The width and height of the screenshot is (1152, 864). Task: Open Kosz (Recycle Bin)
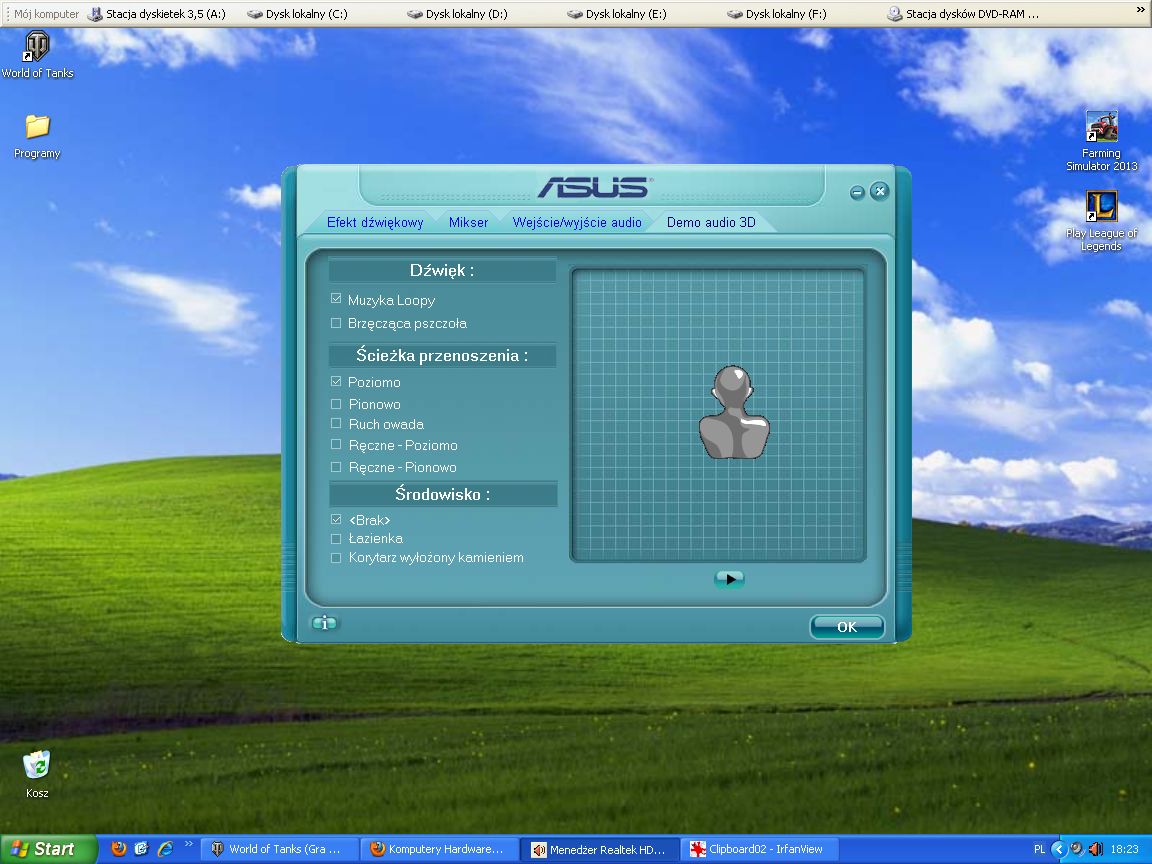(36, 765)
